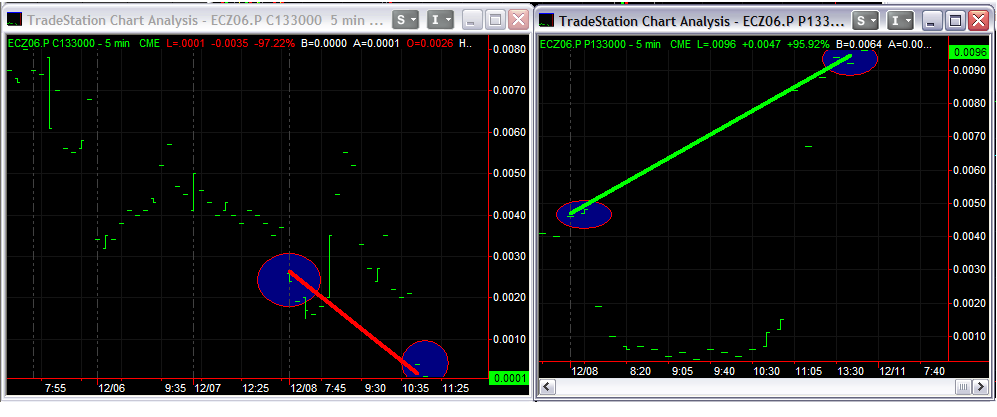The height and width of the screenshot is (417, 997).
Task: Minimize the C133000 chart window
Action: 472,20
